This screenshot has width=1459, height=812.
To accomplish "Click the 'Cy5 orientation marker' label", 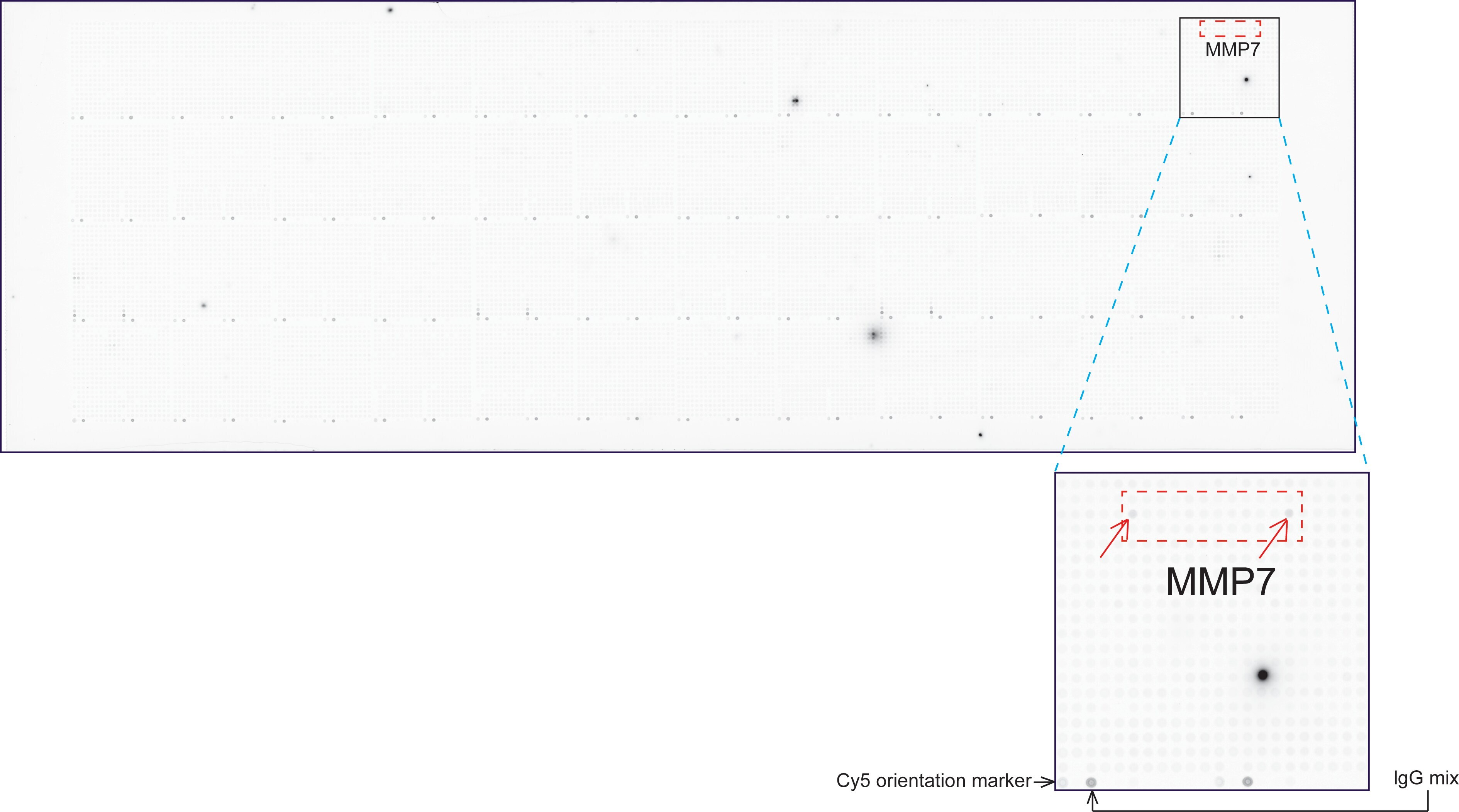I will [934, 781].
